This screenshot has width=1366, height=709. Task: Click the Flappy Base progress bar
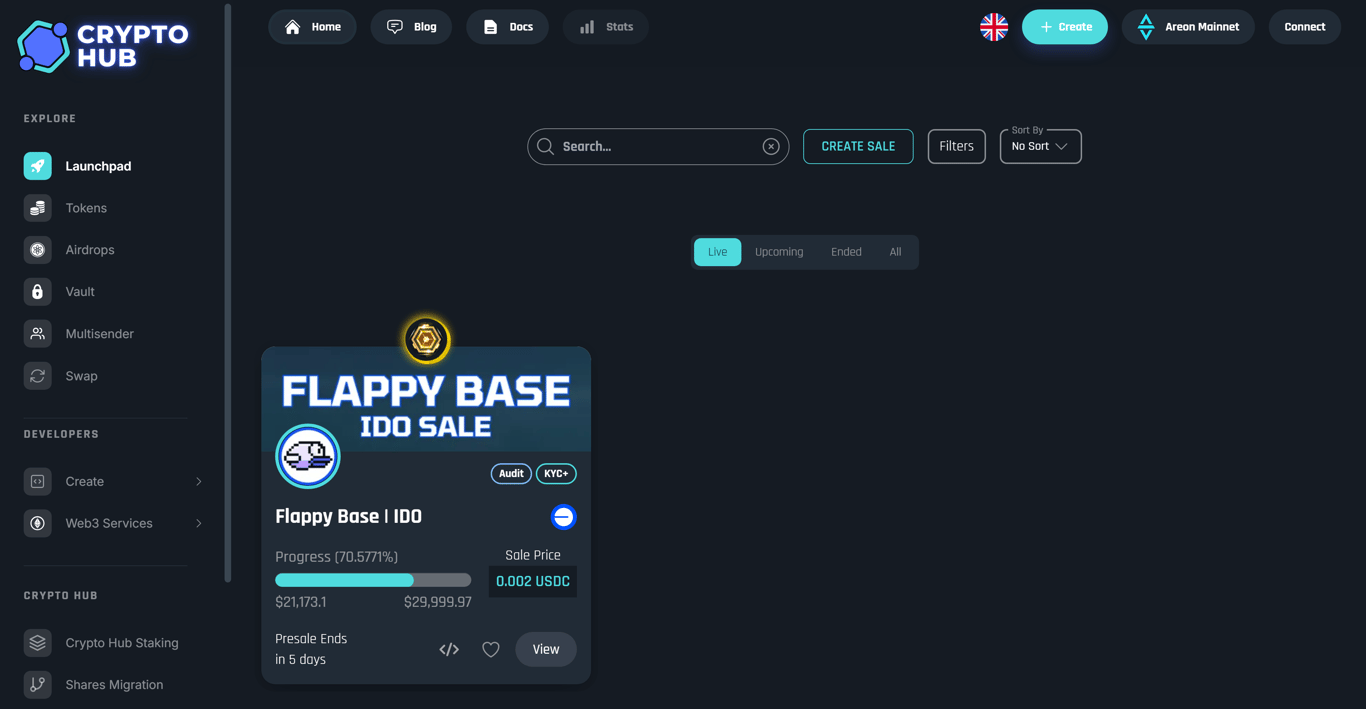pyautogui.click(x=373, y=580)
